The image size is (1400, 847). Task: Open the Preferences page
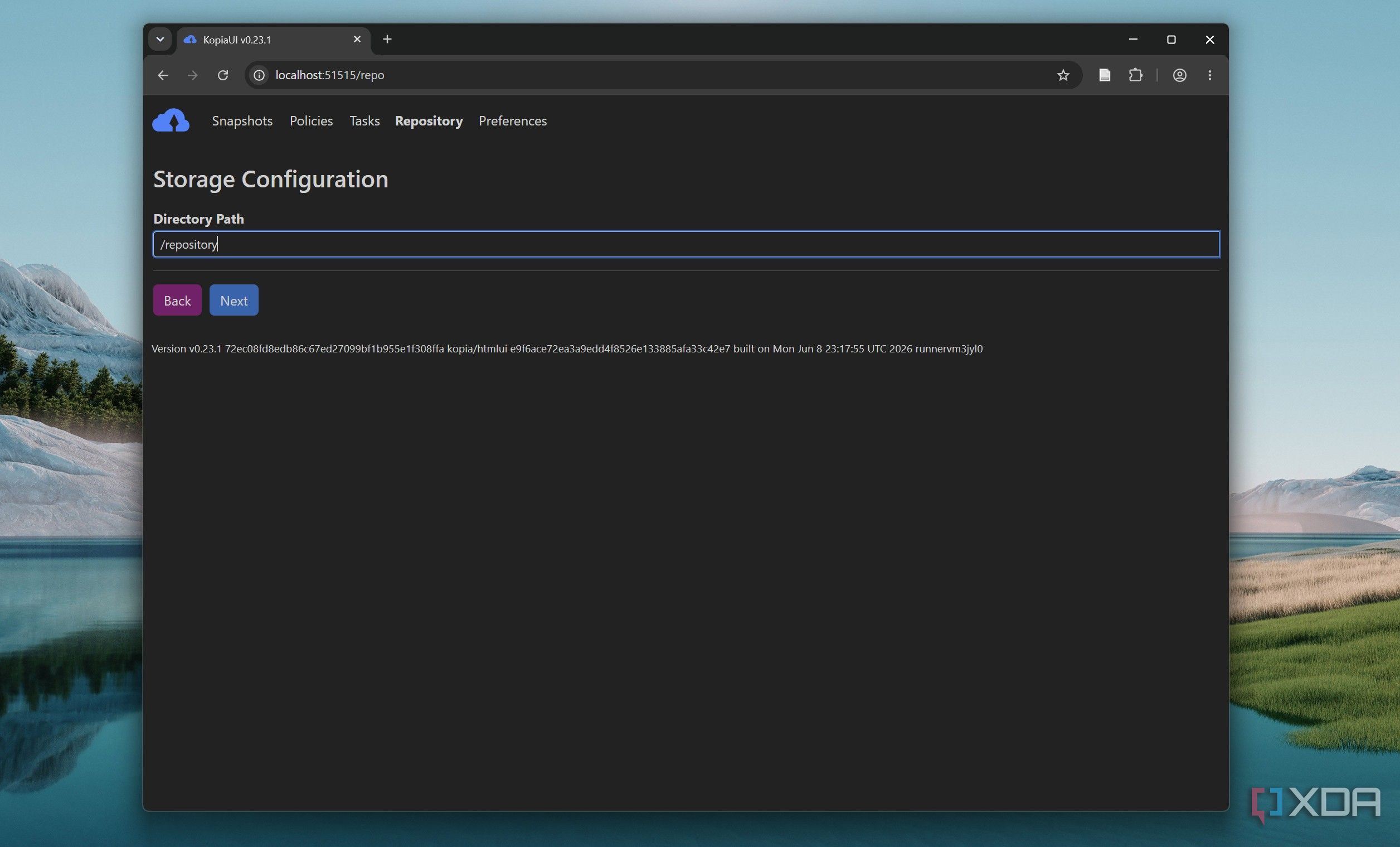point(513,120)
